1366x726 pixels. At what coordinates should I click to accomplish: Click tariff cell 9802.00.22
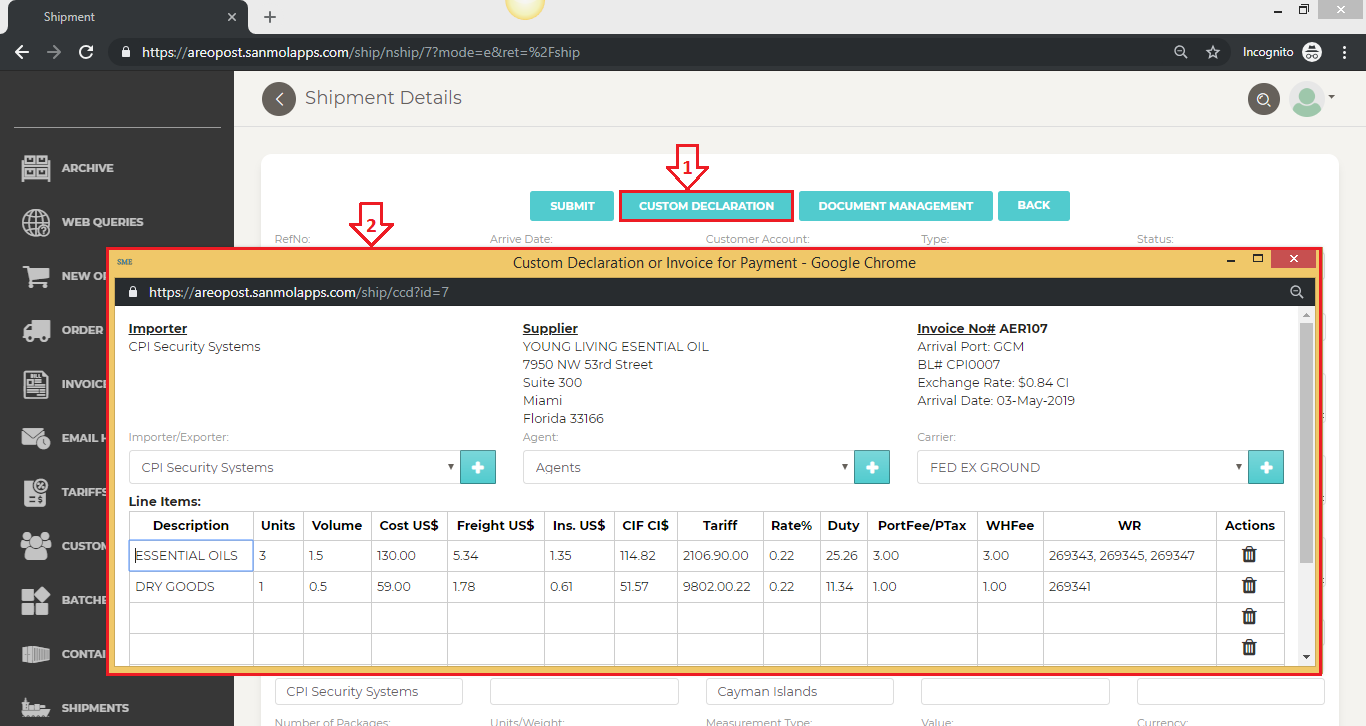click(720, 587)
